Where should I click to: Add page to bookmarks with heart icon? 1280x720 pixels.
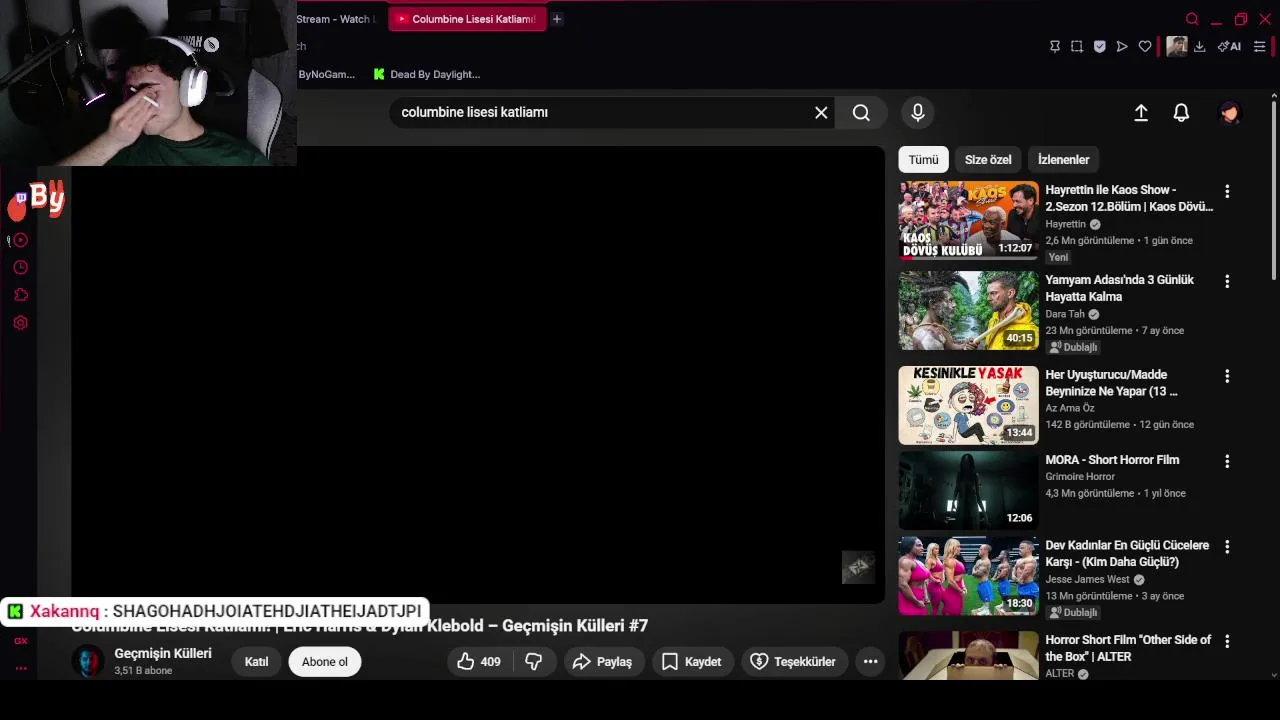(x=1145, y=46)
